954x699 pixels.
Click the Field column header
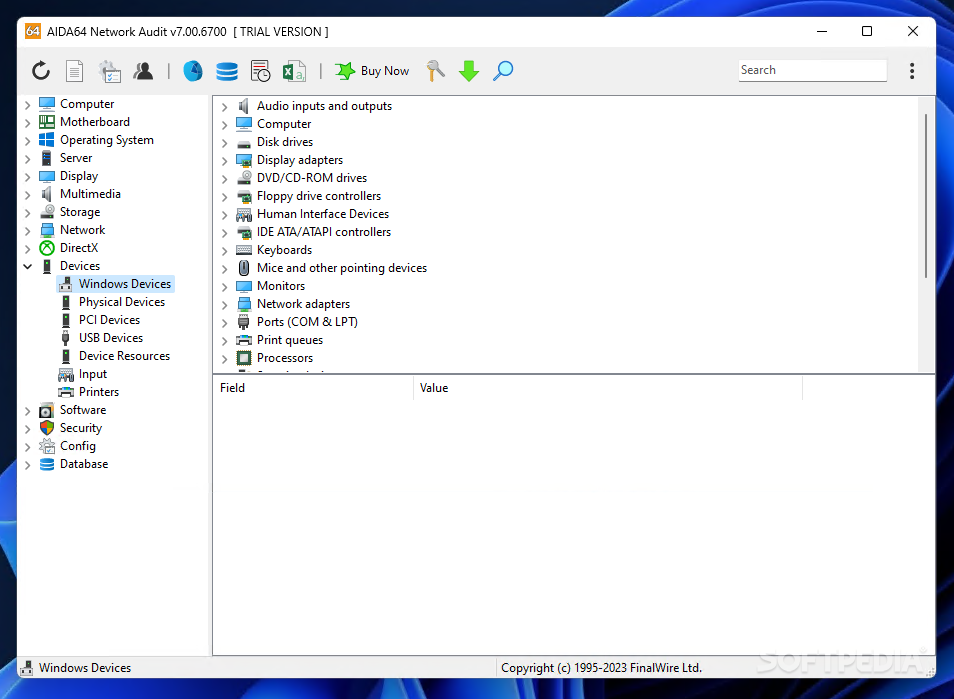313,388
